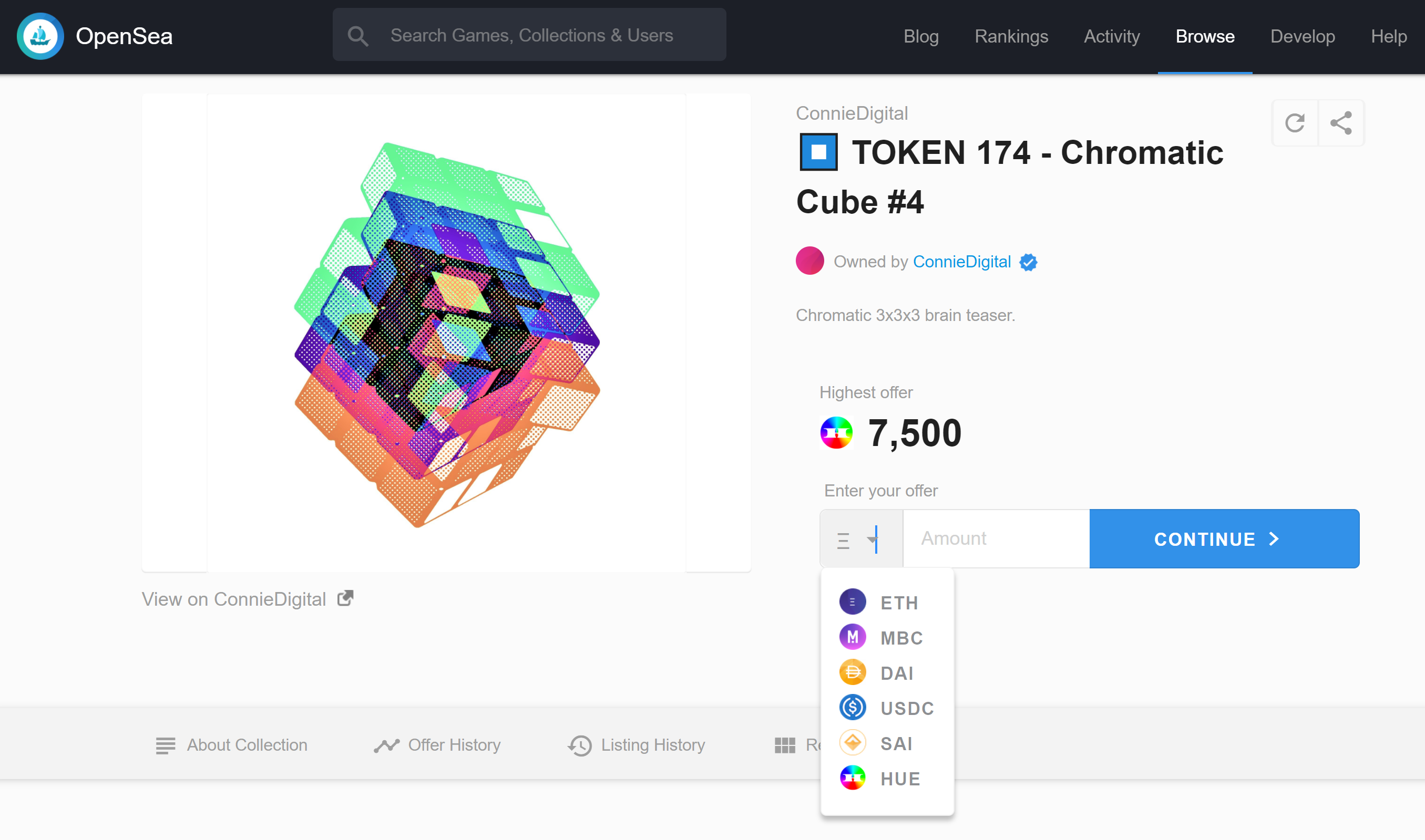Open the share icon menu
The height and width of the screenshot is (840, 1425).
point(1340,123)
